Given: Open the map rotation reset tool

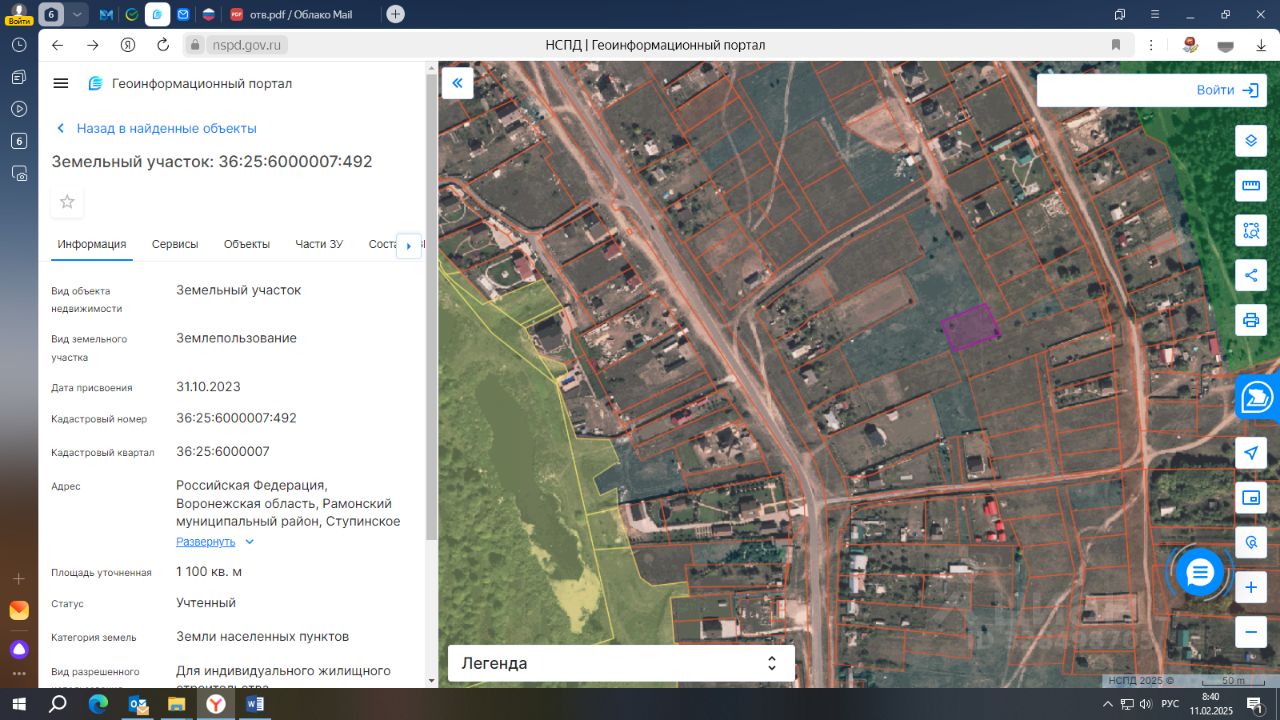Looking at the screenshot, I should click(1251, 543).
